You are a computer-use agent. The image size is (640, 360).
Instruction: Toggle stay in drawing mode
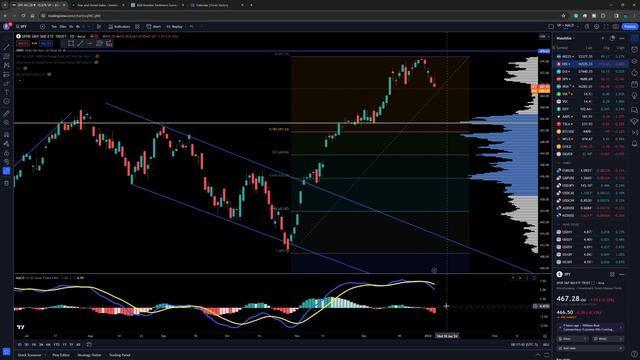(x=7, y=144)
